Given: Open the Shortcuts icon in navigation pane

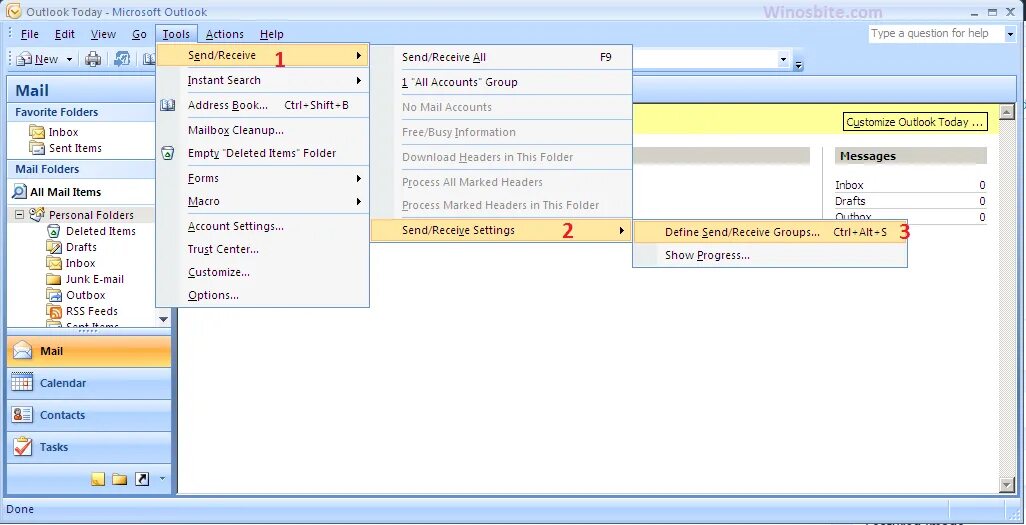Looking at the screenshot, I should coord(142,479).
